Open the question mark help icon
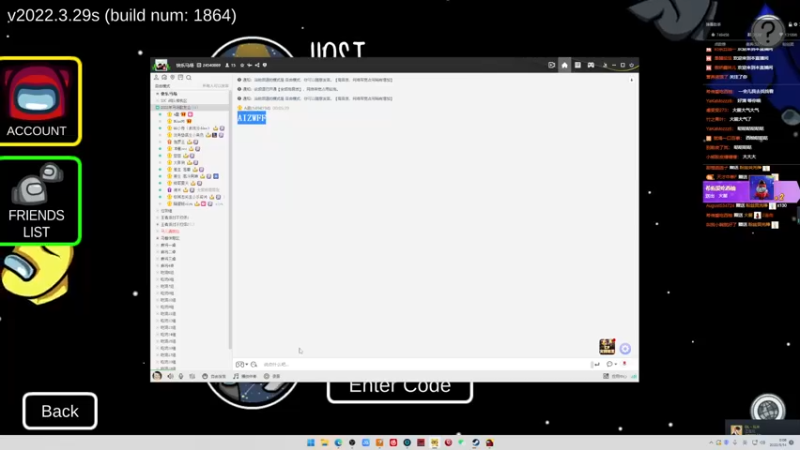 click(x=768, y=32)
